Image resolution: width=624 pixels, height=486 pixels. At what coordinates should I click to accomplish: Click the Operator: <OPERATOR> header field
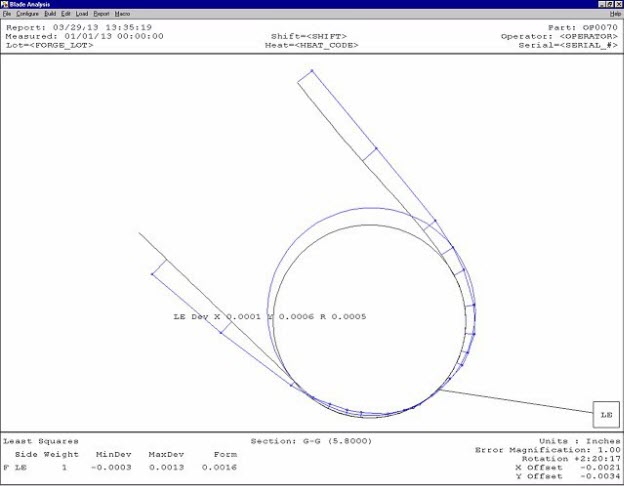click(x=560, y=36)
